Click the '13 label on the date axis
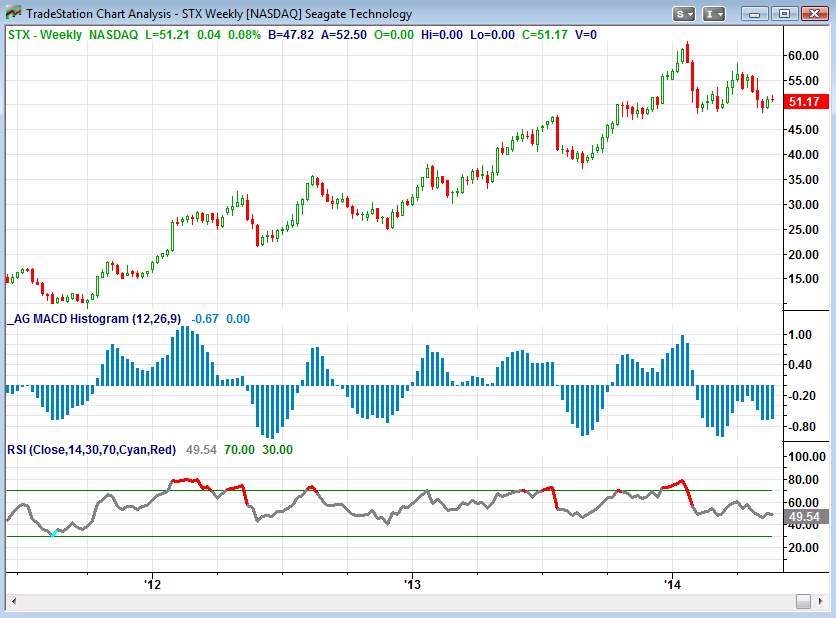 tap(412, 577)
